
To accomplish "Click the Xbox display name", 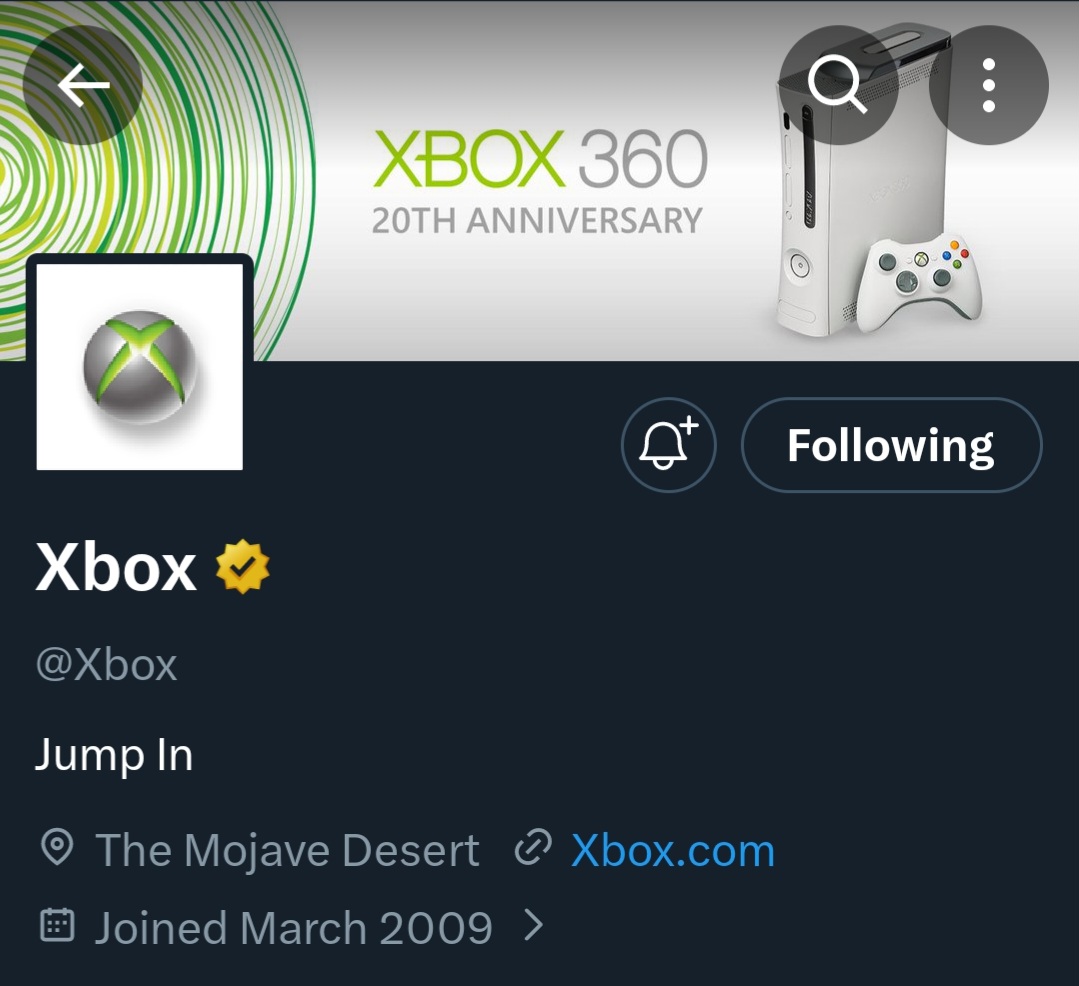I will pos(116,568).
